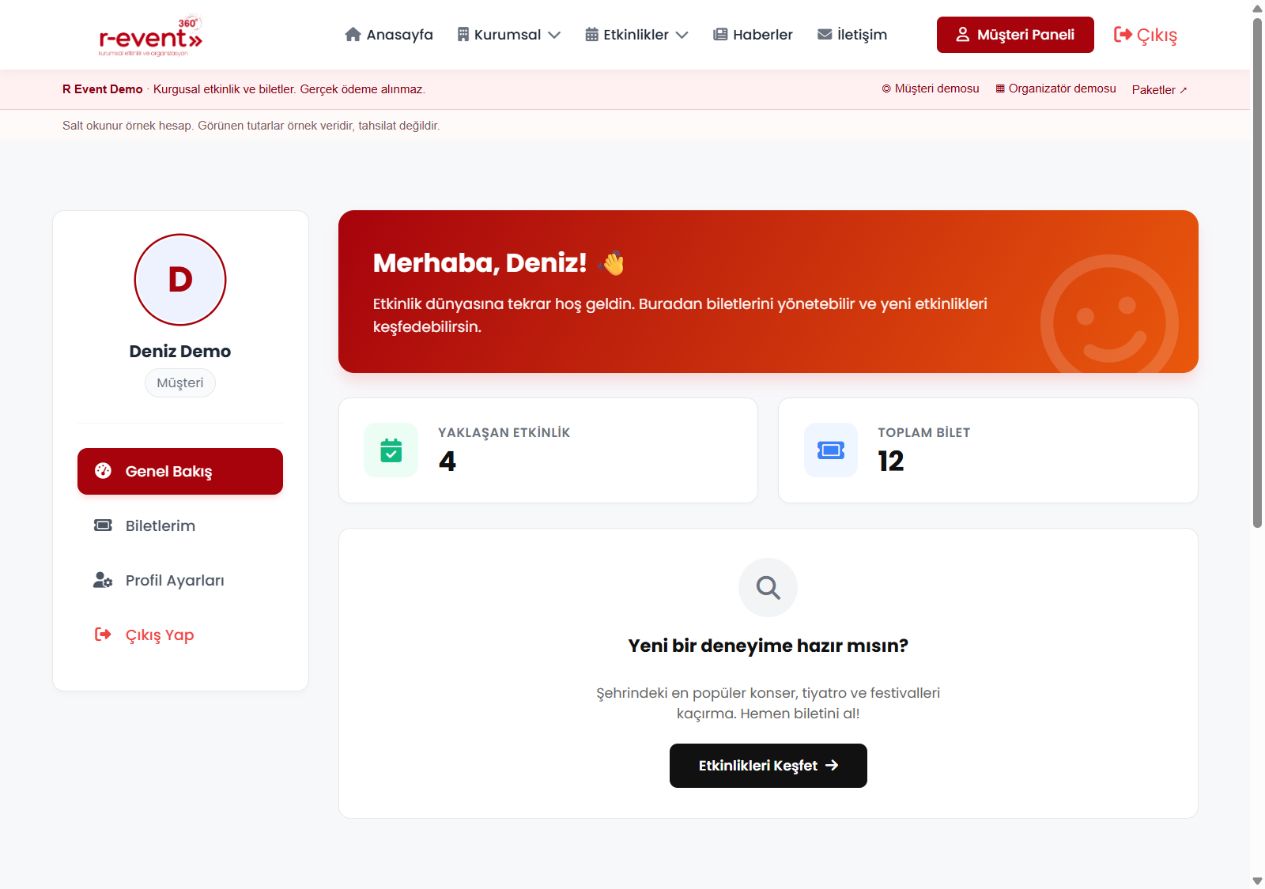This screenshot has height=889, width=1265.
Task: Click Çıkış Yap in the sidebar
Action: [x=180, y=635]
